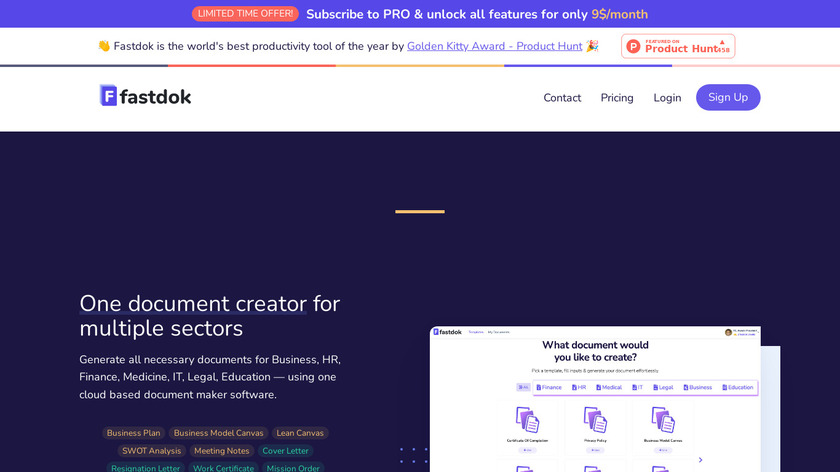The height and width of the screenshot is (472, 840).
Task: Click the Product Hunt circular P icon
Action: point(633,47)
